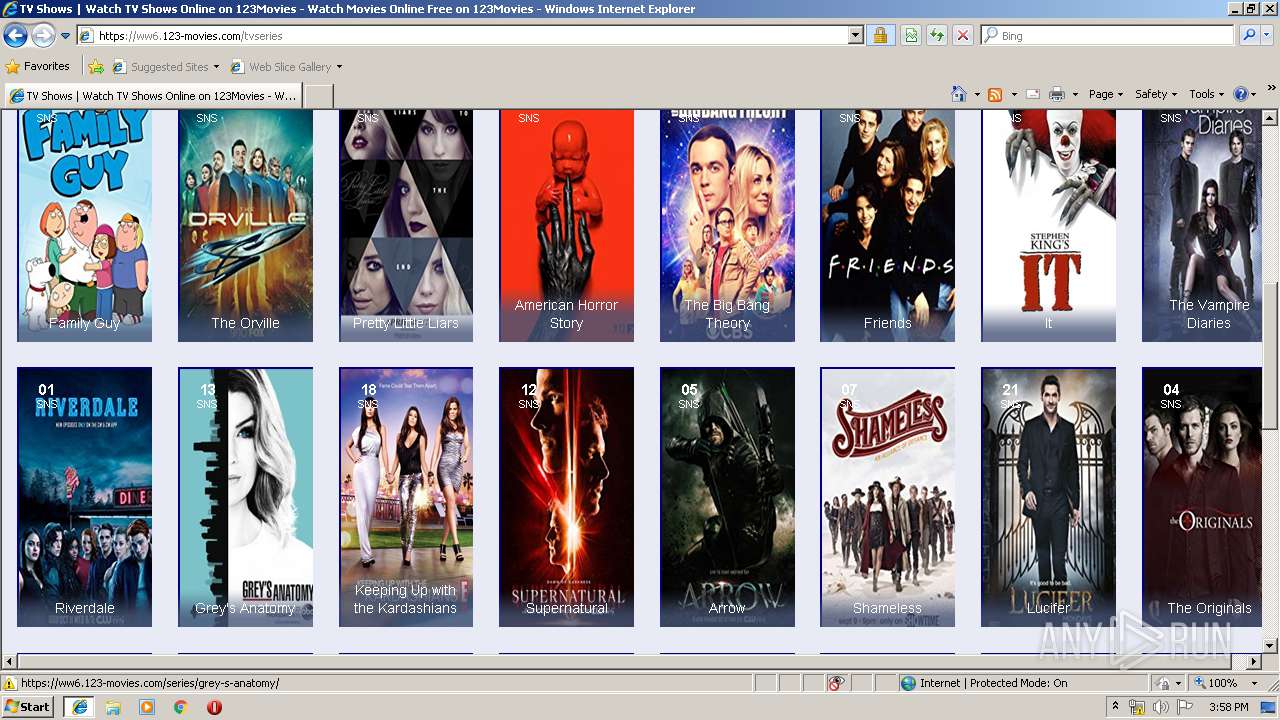Open Supernatural show poster
Screen dimensions: 1280x720
[566, 497]
